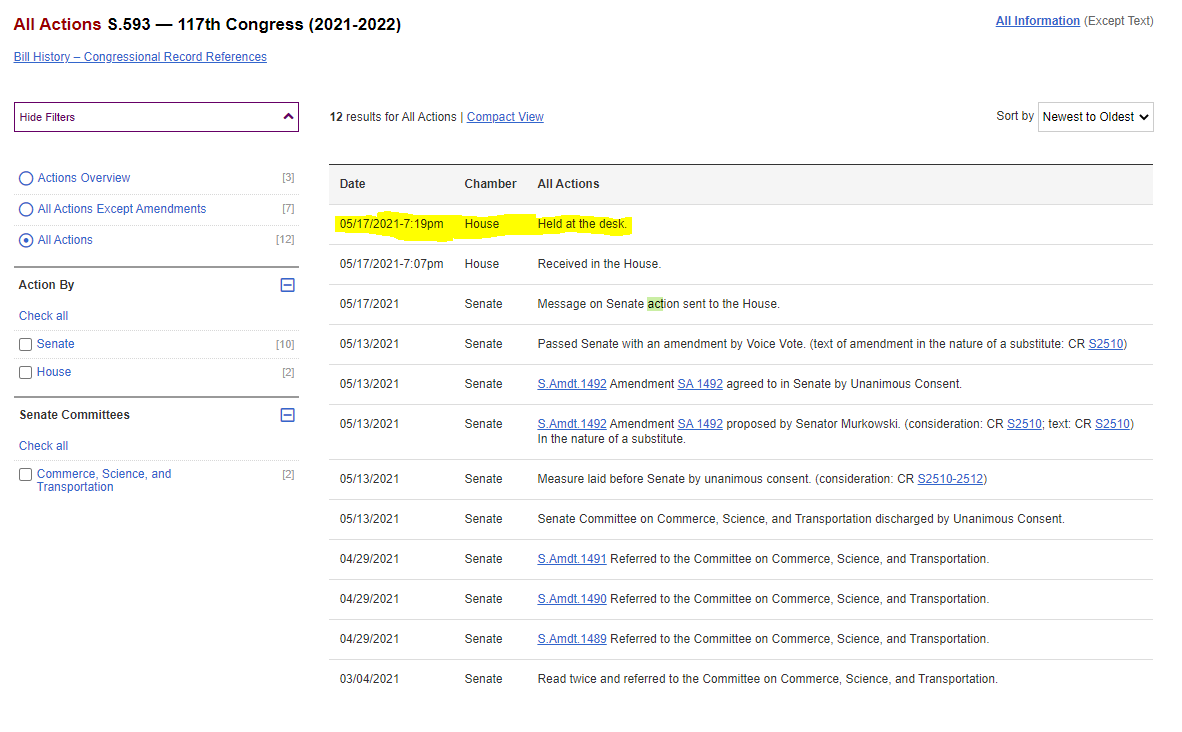Switch to Compact View
Screen dimensions: 1182x732
tap(505, 117)
